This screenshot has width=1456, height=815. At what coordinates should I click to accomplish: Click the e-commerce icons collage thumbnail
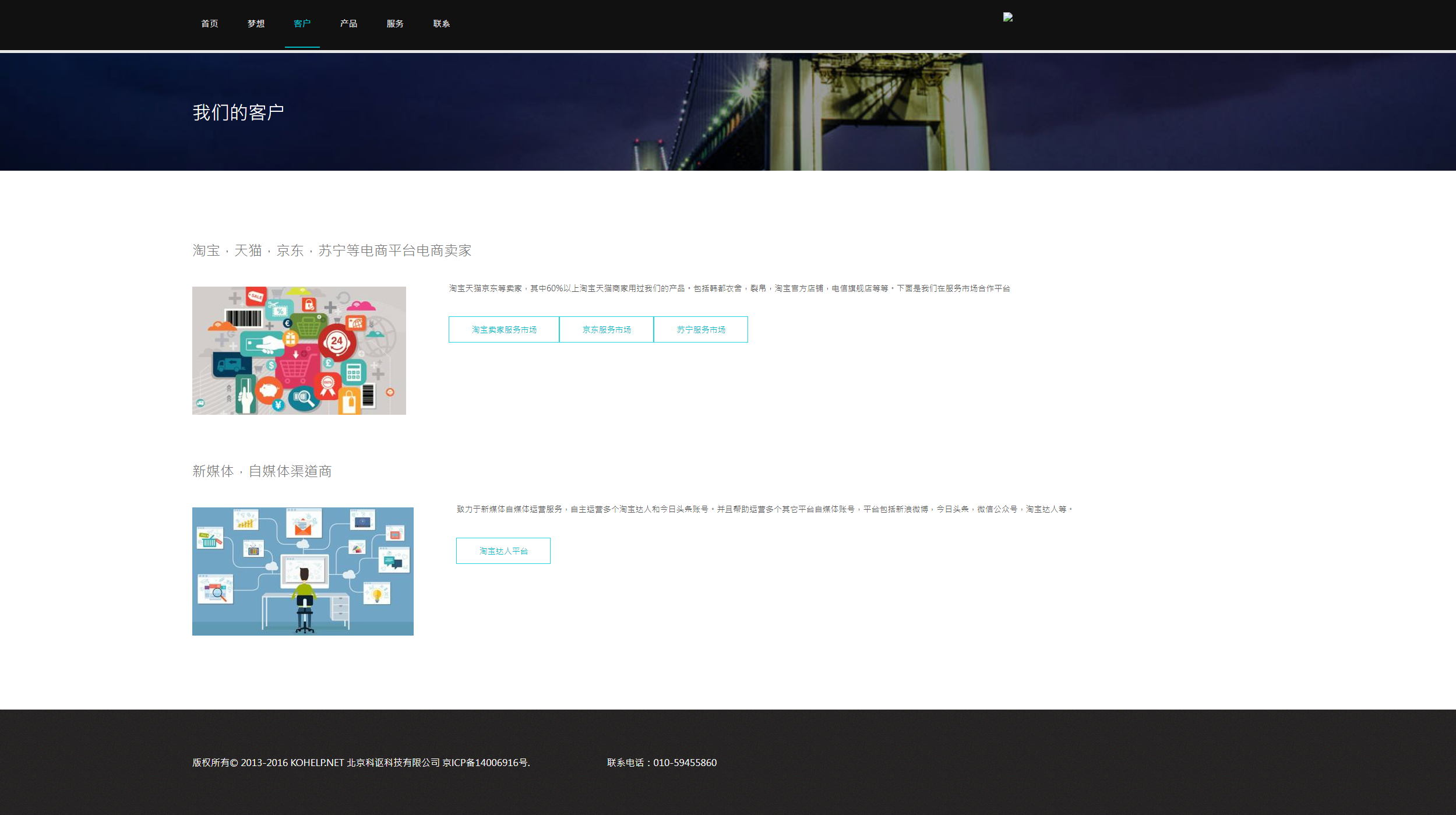point(299,351)
